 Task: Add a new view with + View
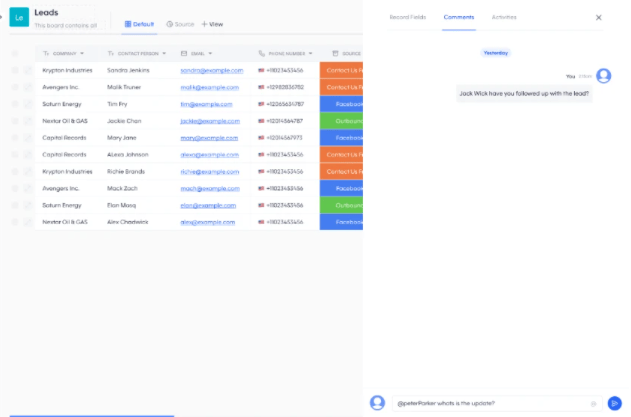coord(212,23)
